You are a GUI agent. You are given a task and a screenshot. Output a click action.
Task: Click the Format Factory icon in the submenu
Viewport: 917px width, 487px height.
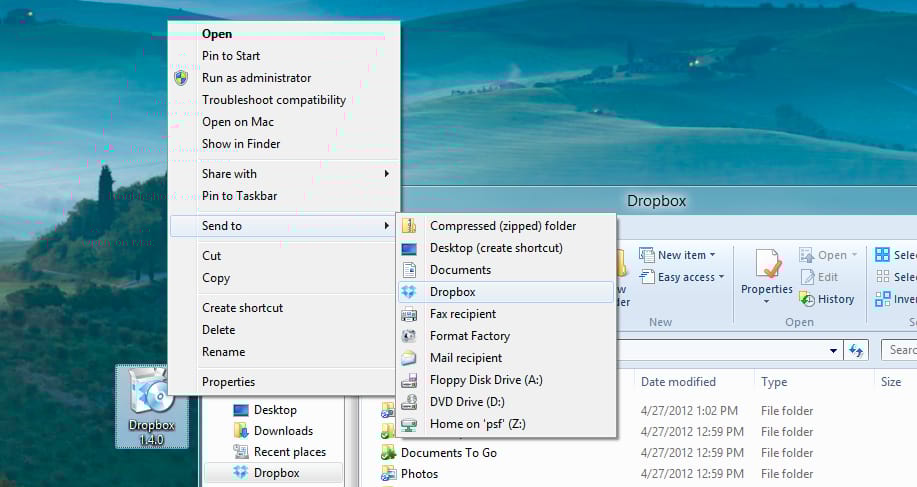409,336
